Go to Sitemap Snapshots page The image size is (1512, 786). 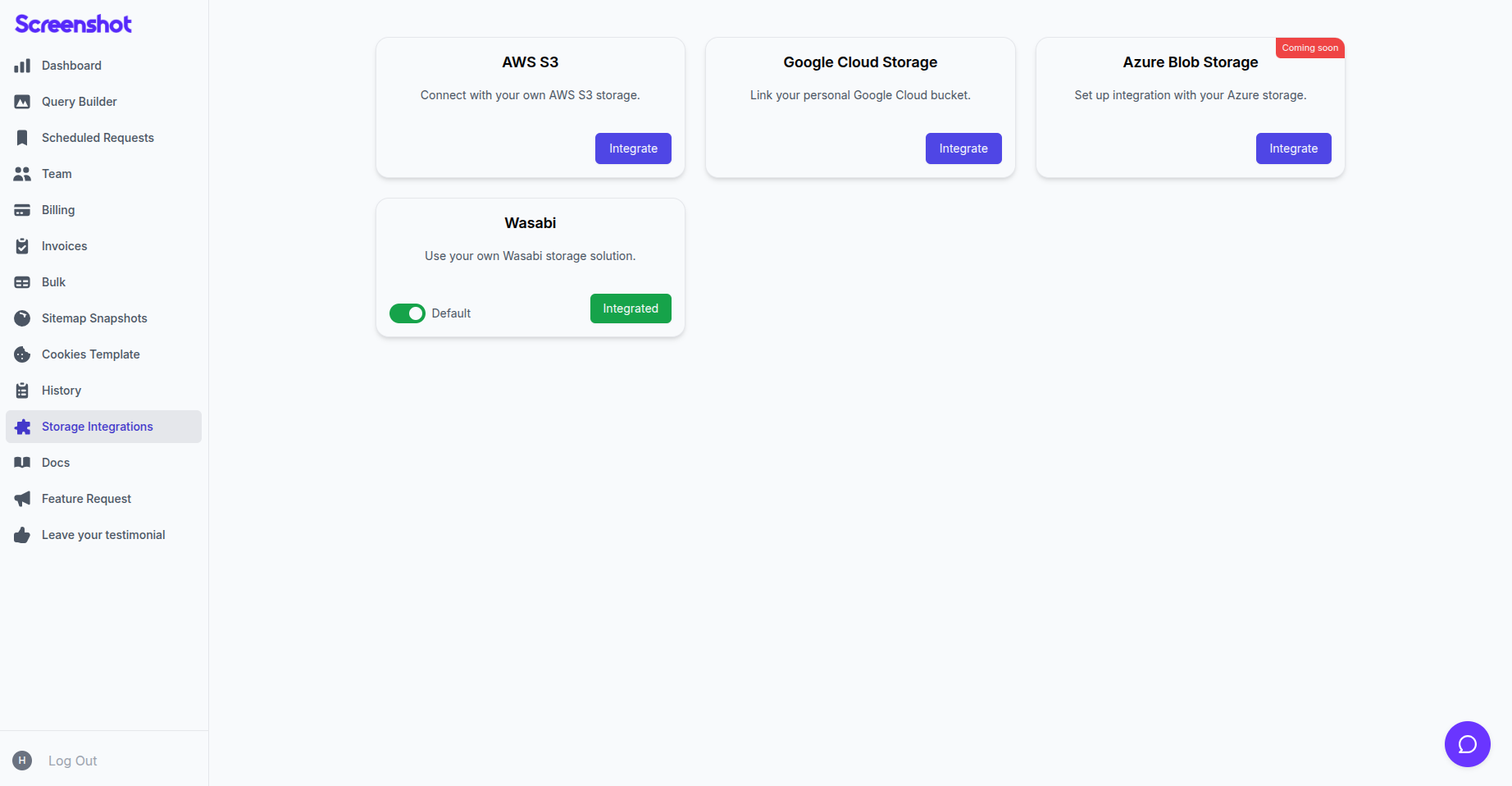click(94, 318)
